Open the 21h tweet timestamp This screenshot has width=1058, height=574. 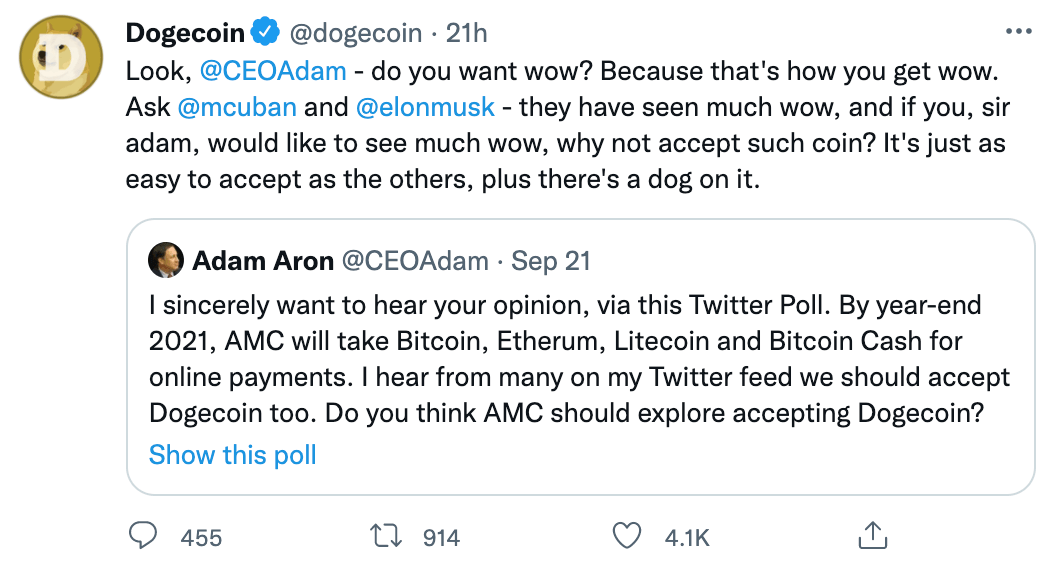point(467,33)
